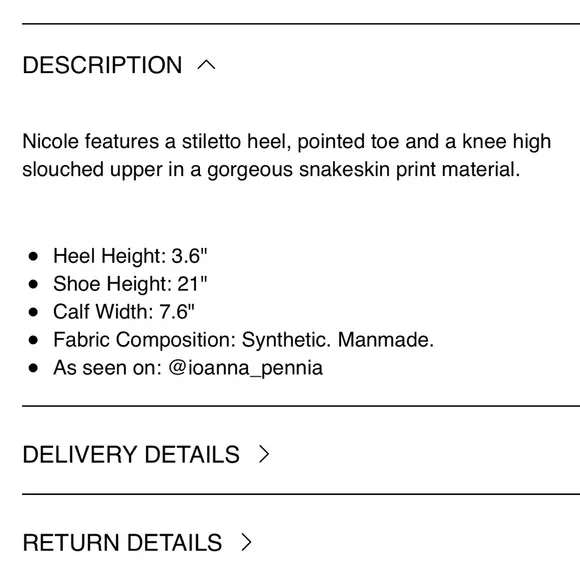Click the bullet point before As seen on
The height and width of the screenshot is (580, 580).
(33, 368)
